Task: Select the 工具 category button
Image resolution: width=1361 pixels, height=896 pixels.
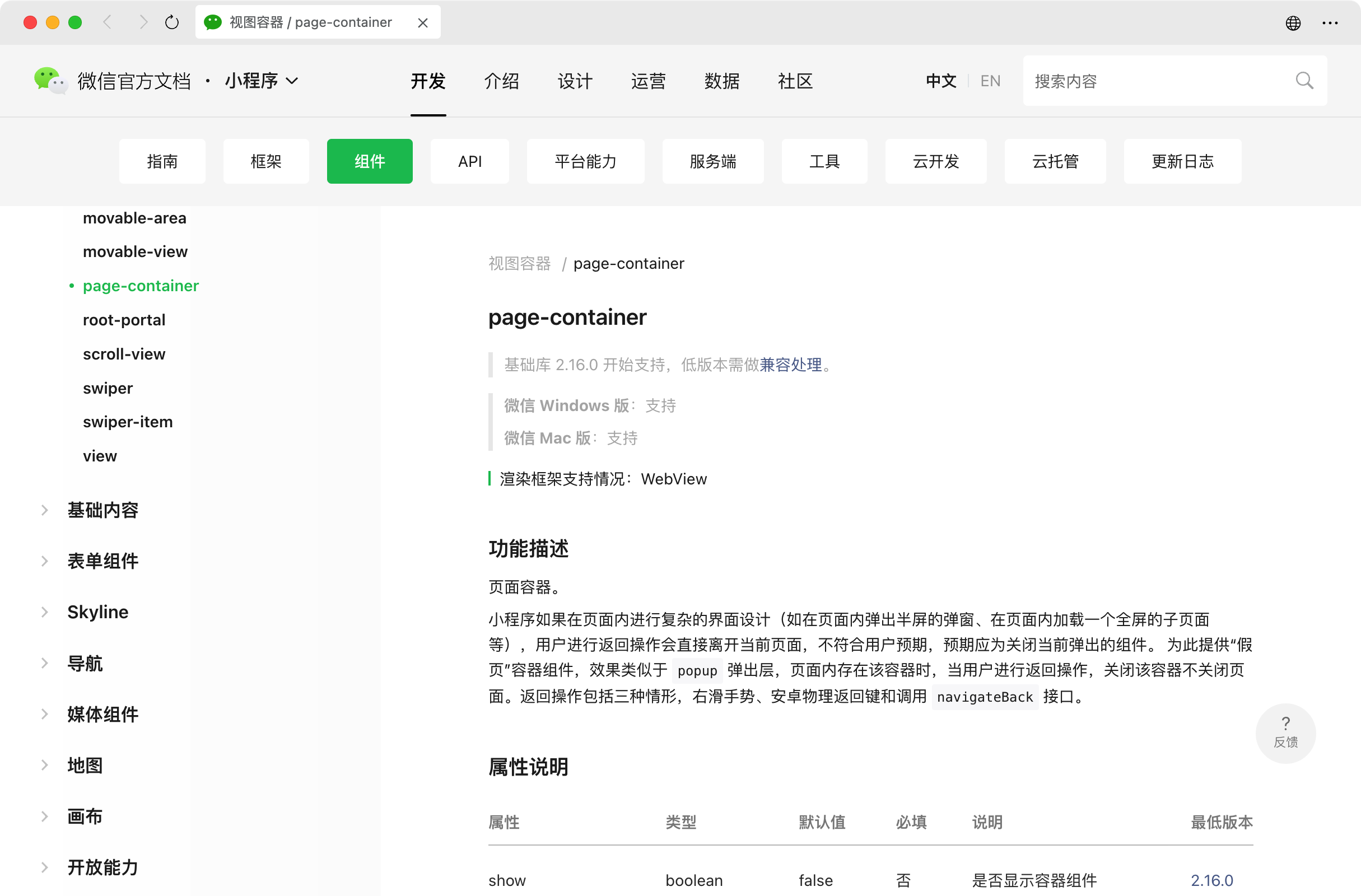Action: pyautogui.click(x=824, y=161)
